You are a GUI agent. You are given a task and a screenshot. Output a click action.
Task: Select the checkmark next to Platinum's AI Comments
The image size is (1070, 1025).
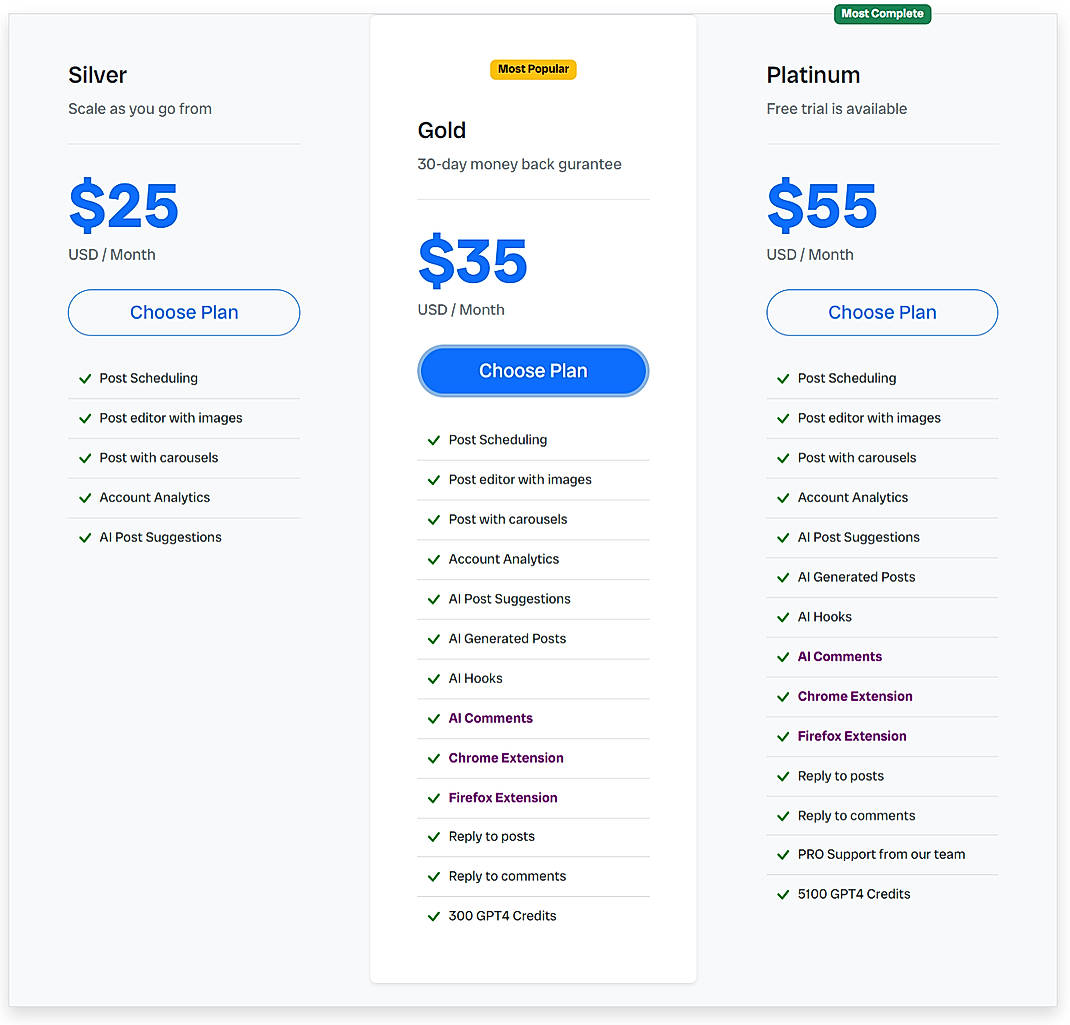tap(783, 656)
